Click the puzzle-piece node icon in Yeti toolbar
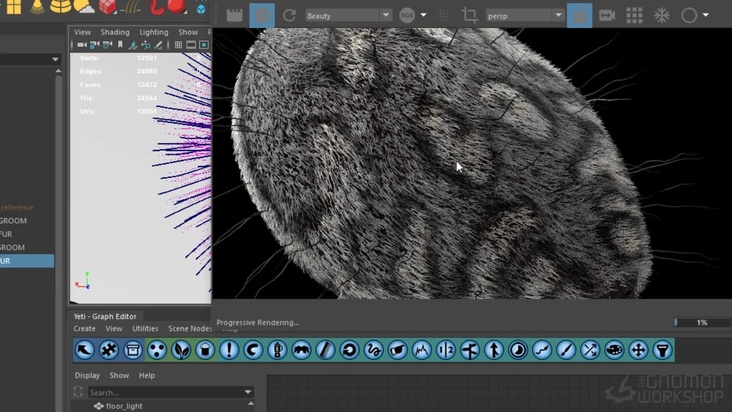 click(109, 350)
